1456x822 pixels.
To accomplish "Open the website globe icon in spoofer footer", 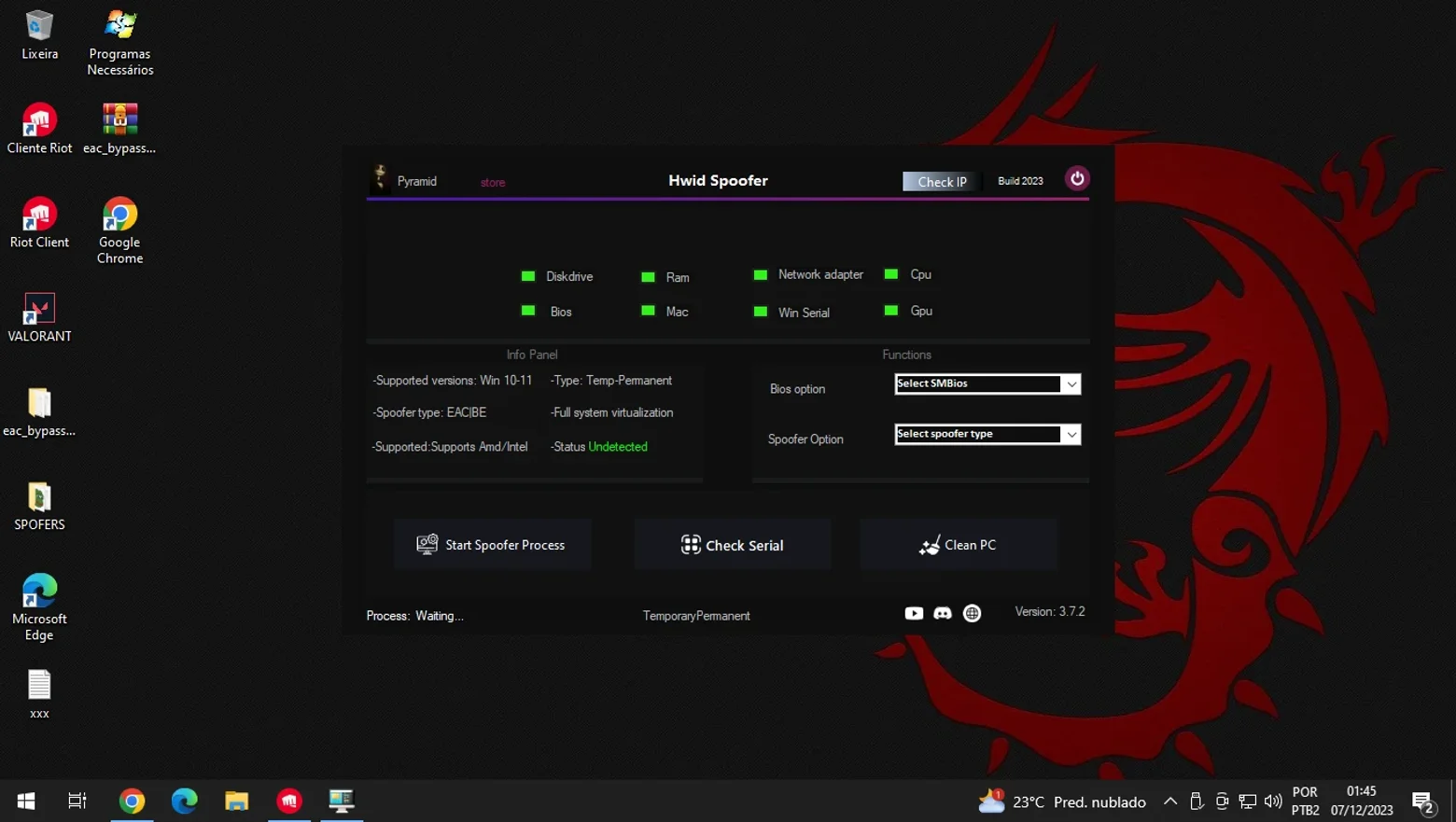I will 972,613.
